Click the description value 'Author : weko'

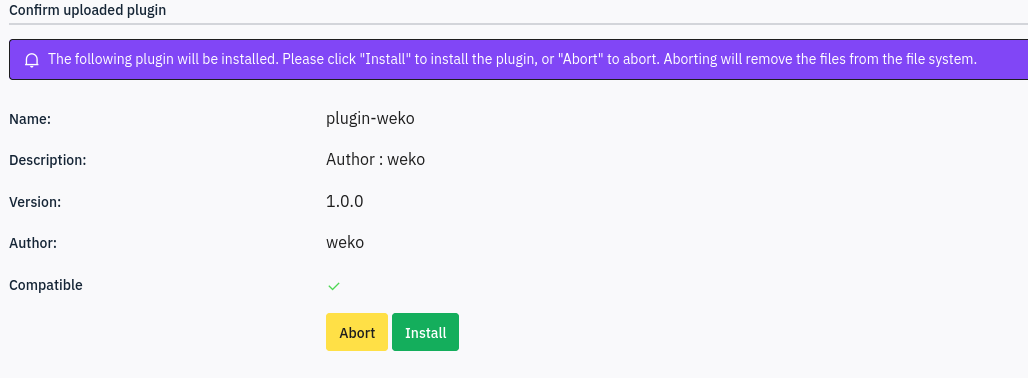[376, 159]
